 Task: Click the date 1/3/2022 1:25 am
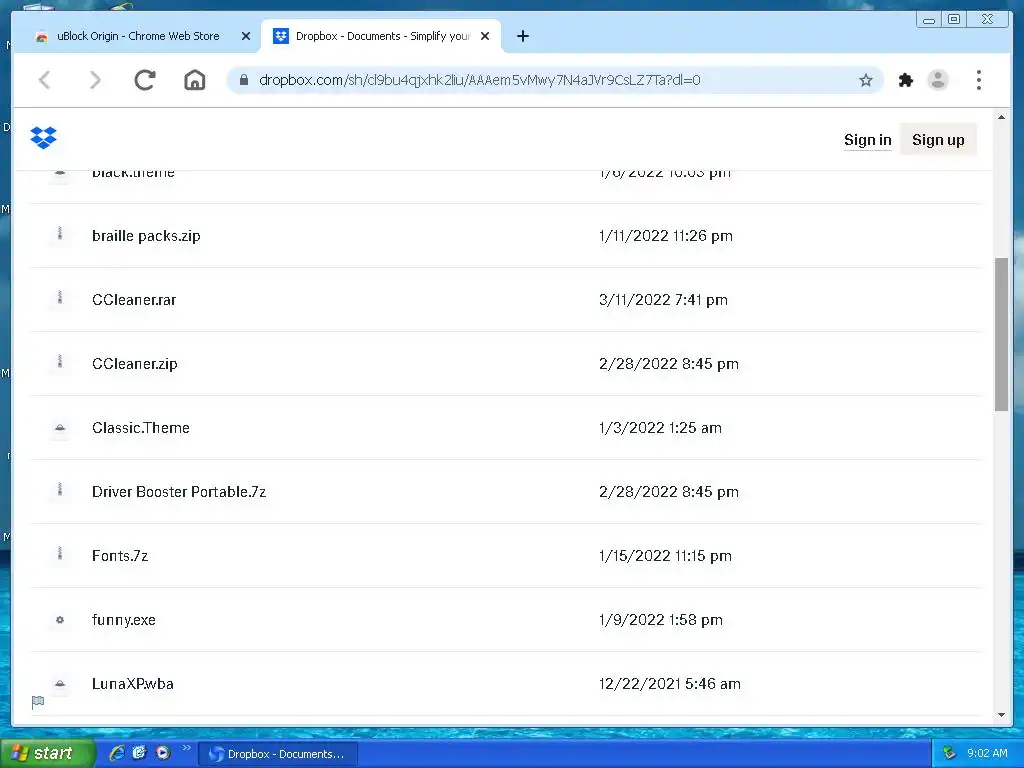[x=660, y=428]
